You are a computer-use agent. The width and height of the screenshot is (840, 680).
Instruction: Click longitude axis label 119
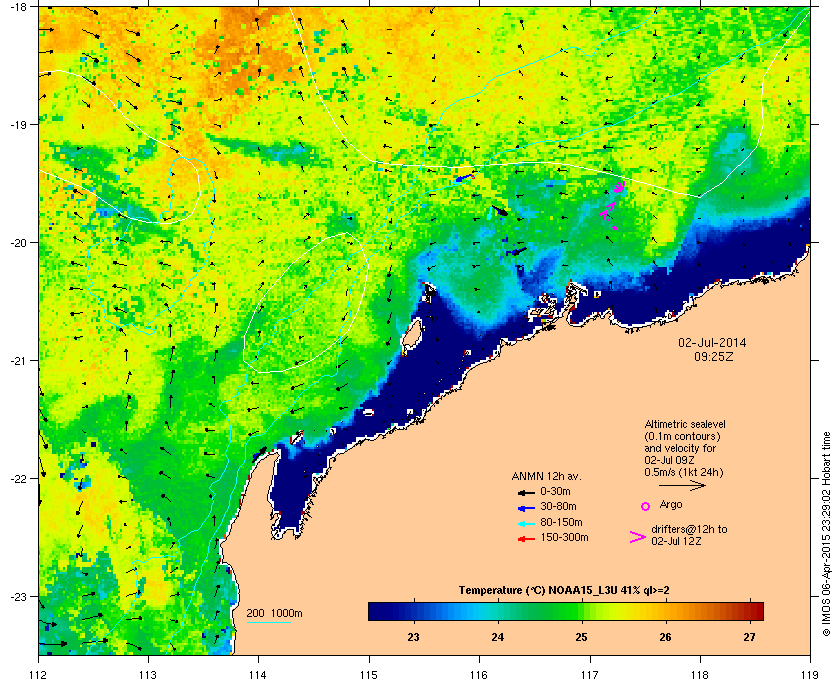[810, 674]
